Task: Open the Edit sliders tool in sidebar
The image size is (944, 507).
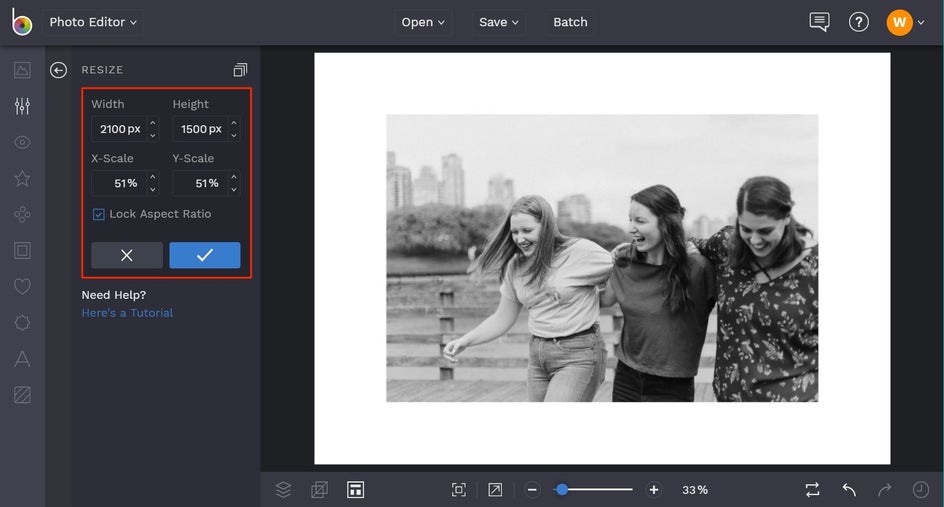Action: (x=22, y=106)
